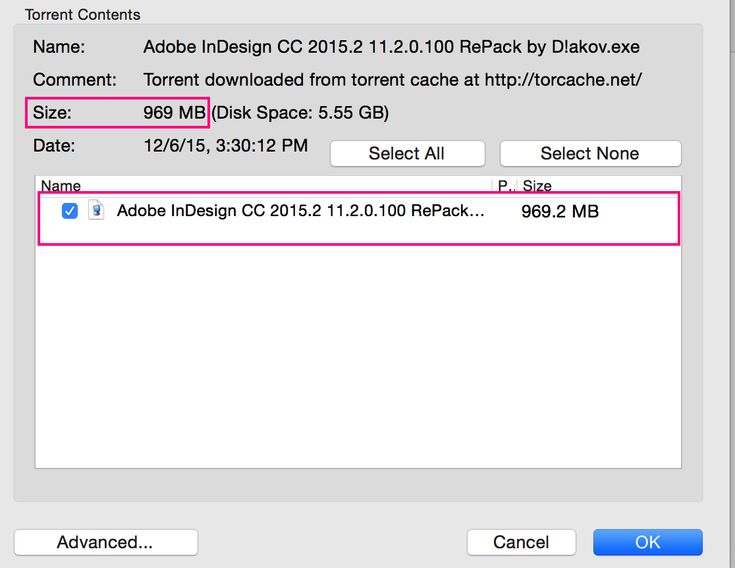Click the torcache.net comment text
This screenshot has width=735, height=568.
tap(392, 80)
